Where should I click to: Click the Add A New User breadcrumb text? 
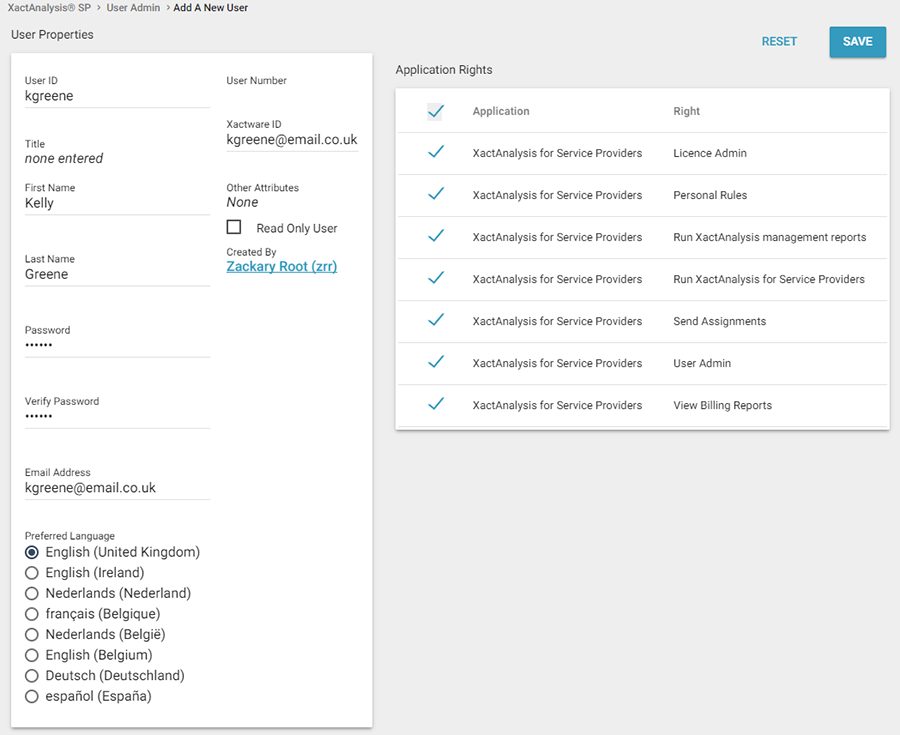211,7
